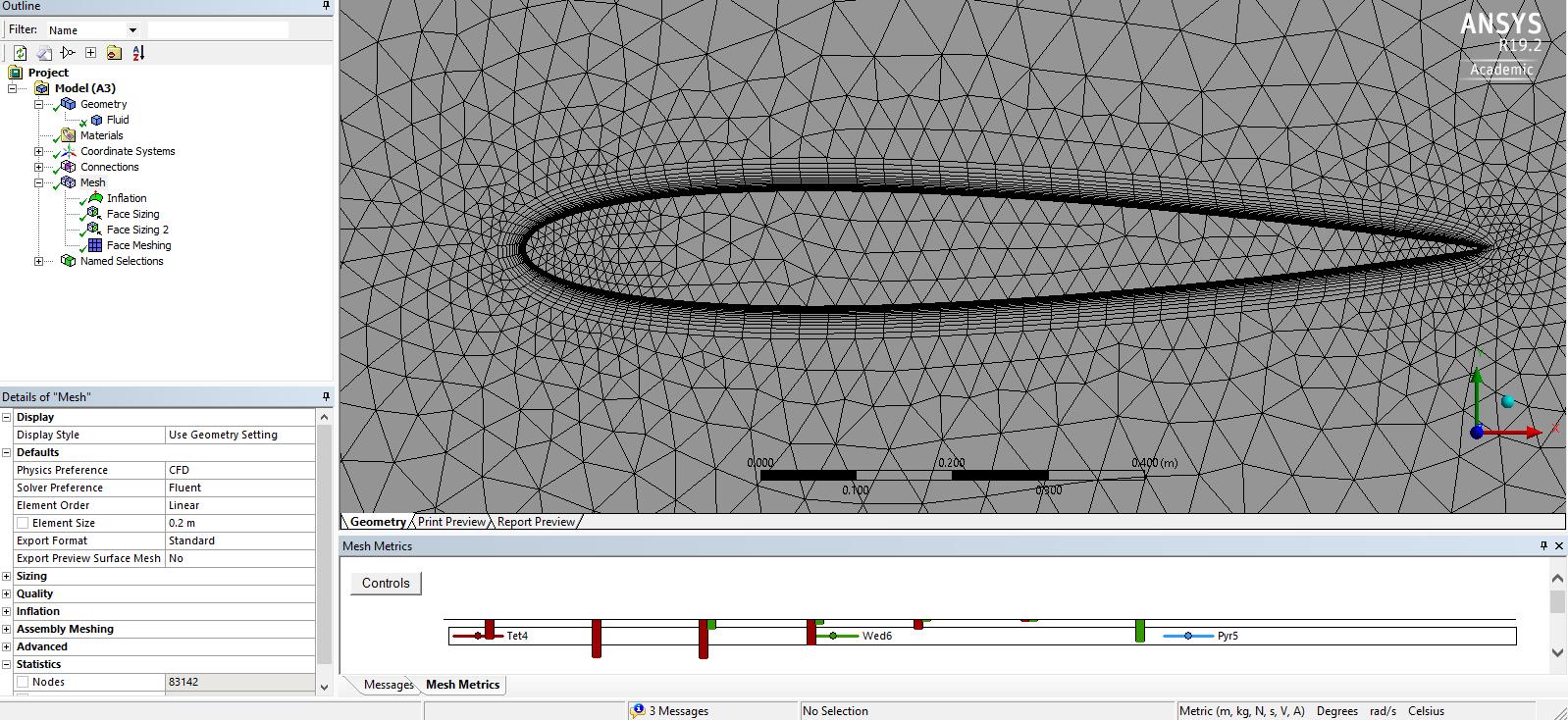Click the Coordinate Systems triad icon
Image resolution: width=1568 pixels, height=720 pixels.
(68, 151)
